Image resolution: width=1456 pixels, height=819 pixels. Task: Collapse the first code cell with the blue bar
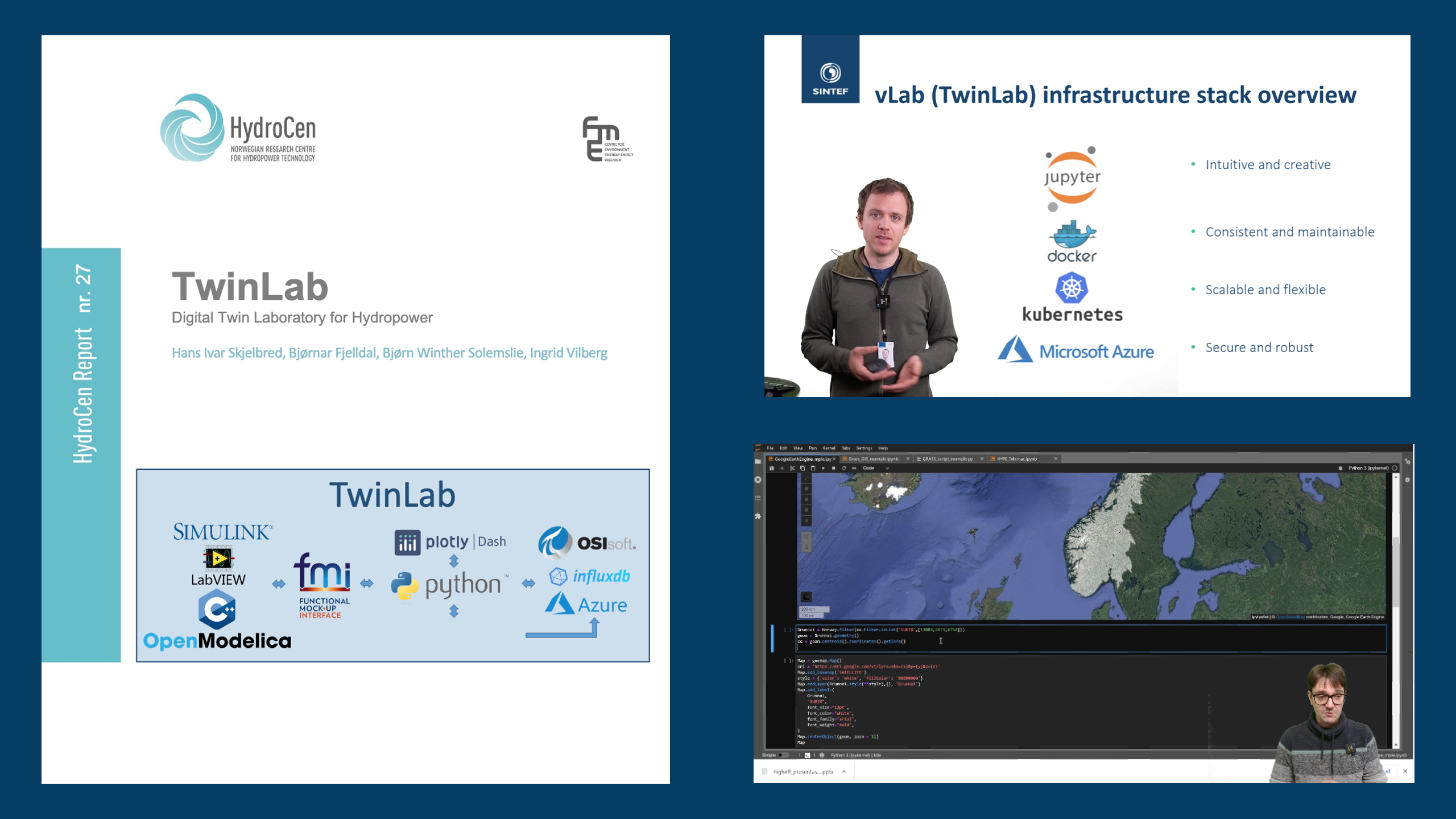coord(772,638)
